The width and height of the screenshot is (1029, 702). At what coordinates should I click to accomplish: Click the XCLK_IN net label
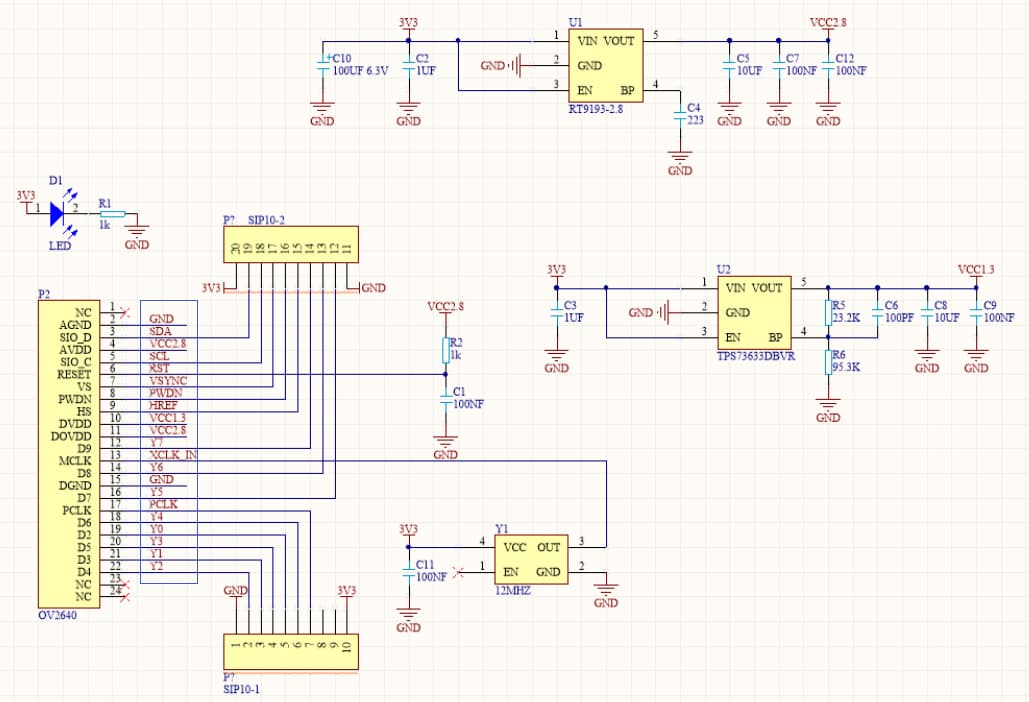coord(172,455)
